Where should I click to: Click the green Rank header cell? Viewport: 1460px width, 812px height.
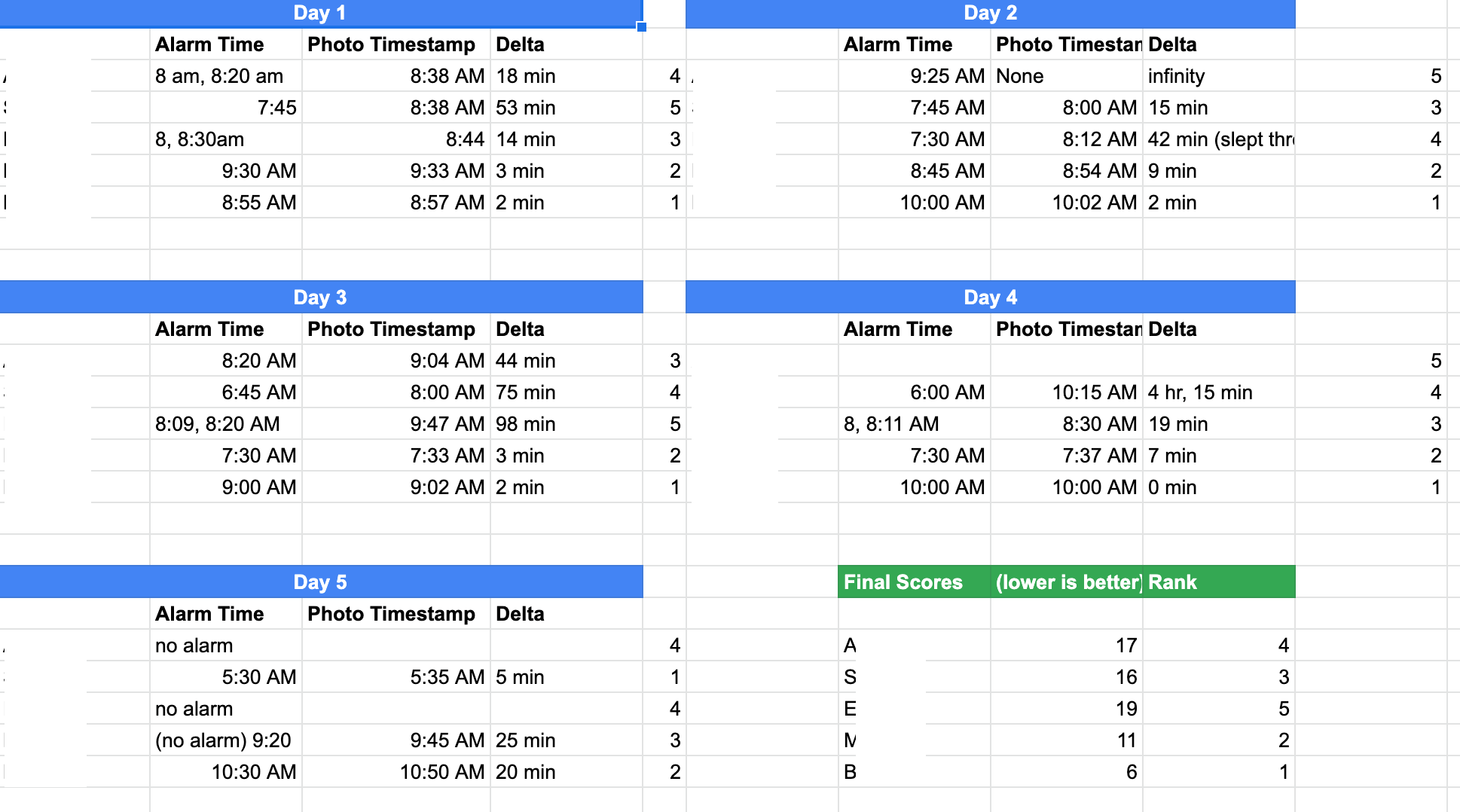pos(1217,582)
